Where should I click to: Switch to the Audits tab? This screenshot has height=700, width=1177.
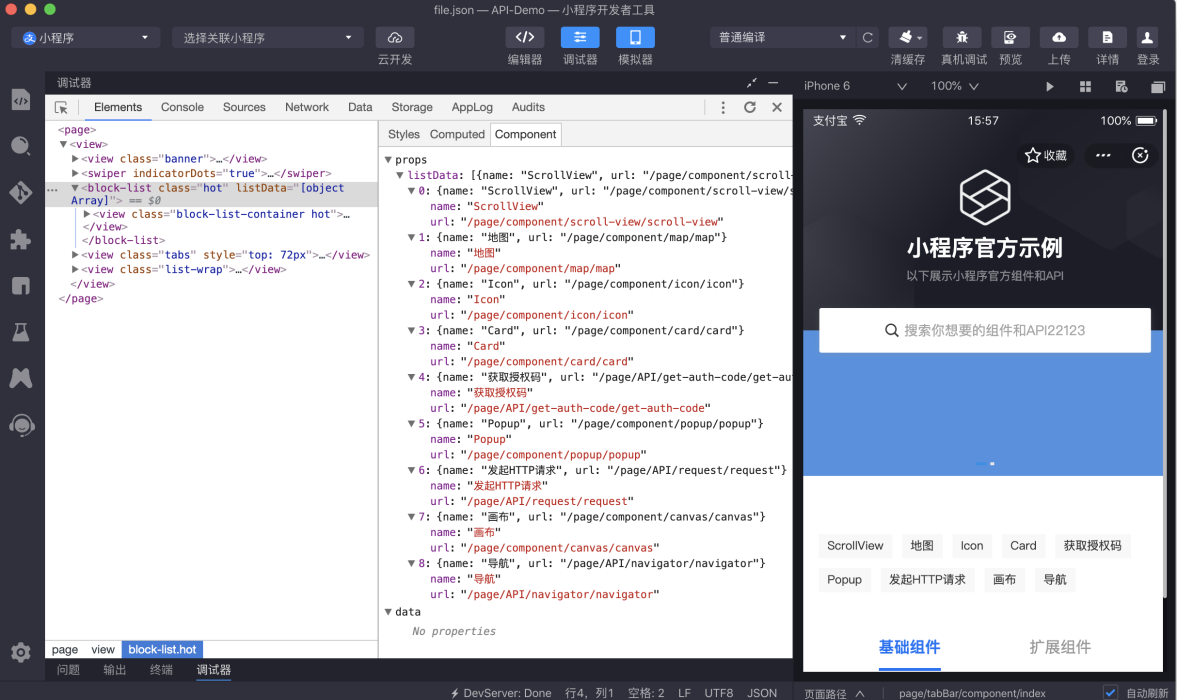click(x=528, y=107)
